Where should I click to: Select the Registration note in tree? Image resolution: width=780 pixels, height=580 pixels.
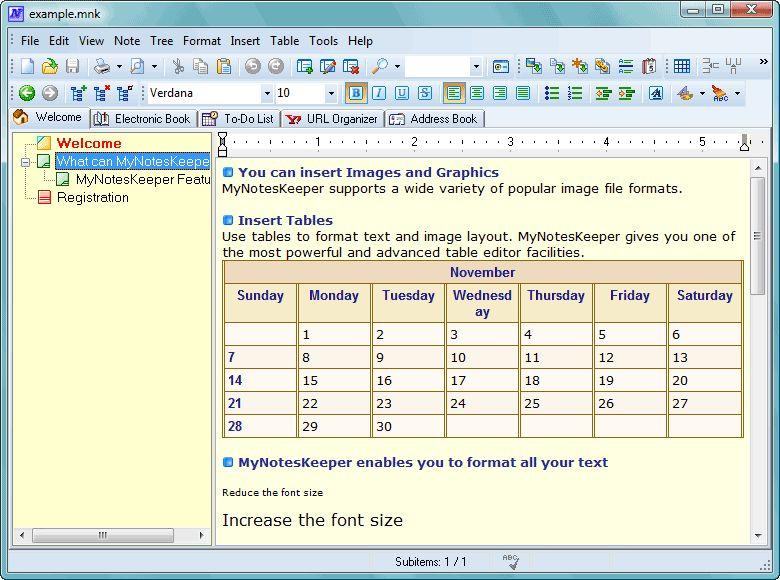(x=92, y=197)
